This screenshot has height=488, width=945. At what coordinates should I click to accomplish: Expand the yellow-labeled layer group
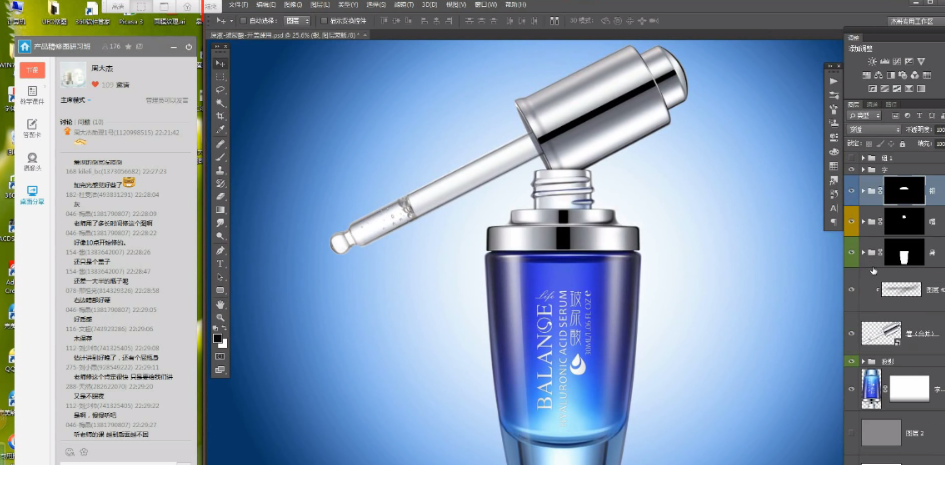click(863, 221)
